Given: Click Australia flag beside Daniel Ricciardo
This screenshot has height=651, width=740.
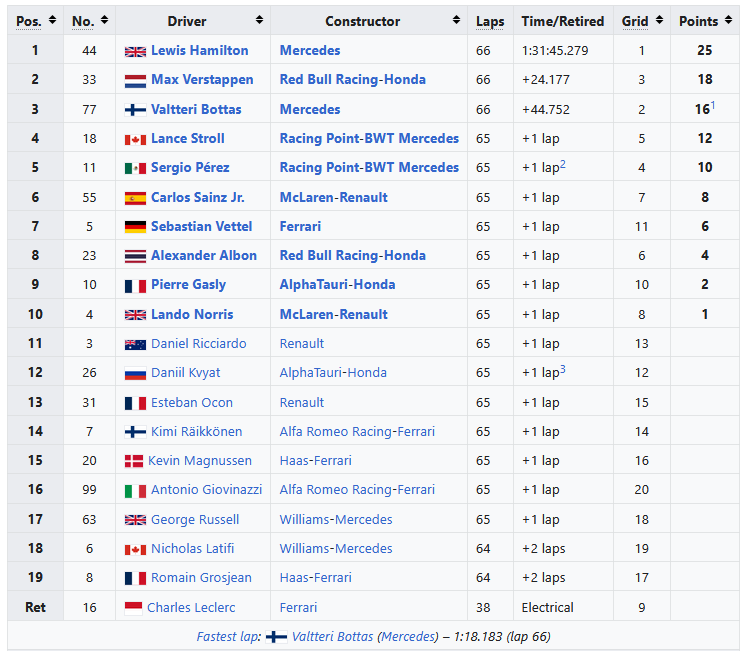Looking at the screenshot, I should 135,345.
